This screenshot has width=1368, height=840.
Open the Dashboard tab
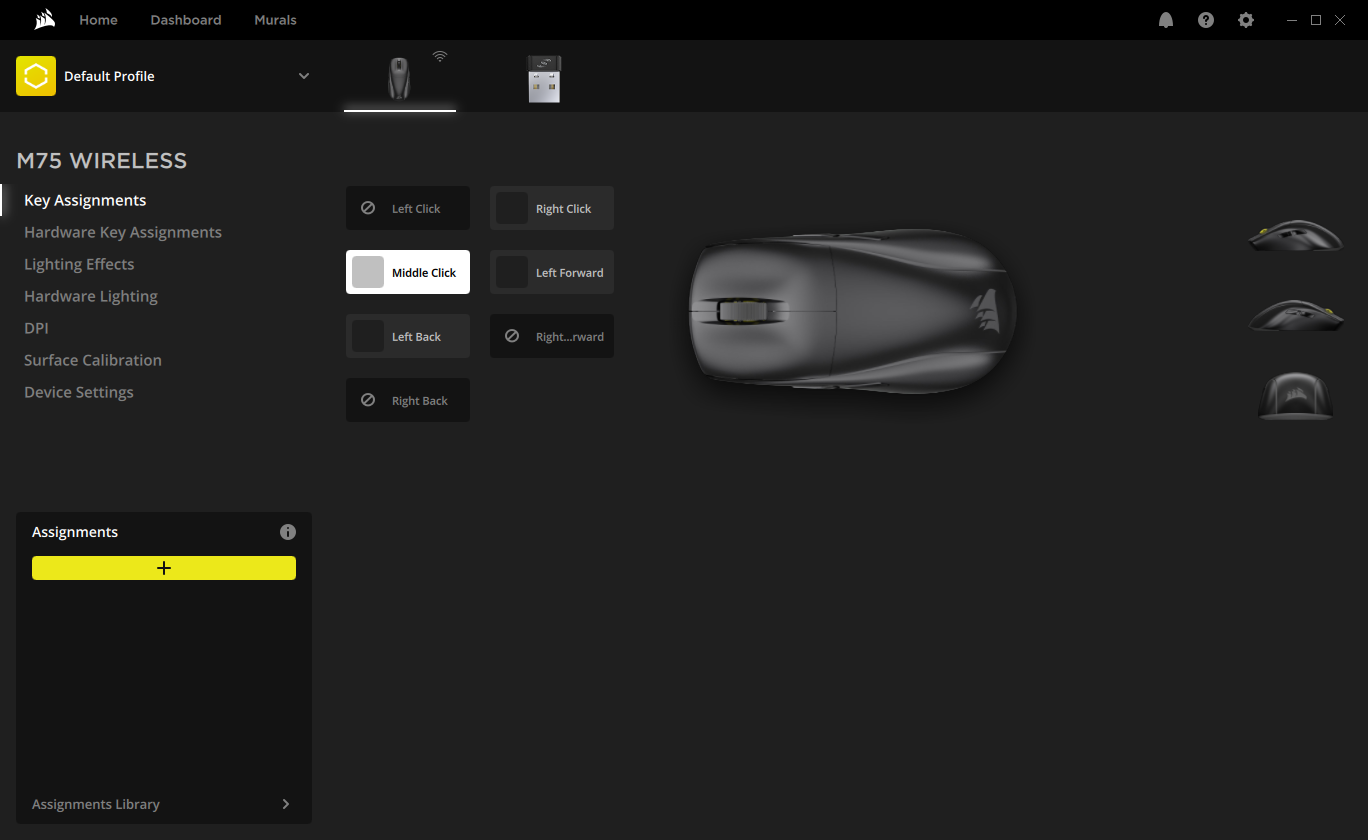pyautogui.click(x=186, y=20)
